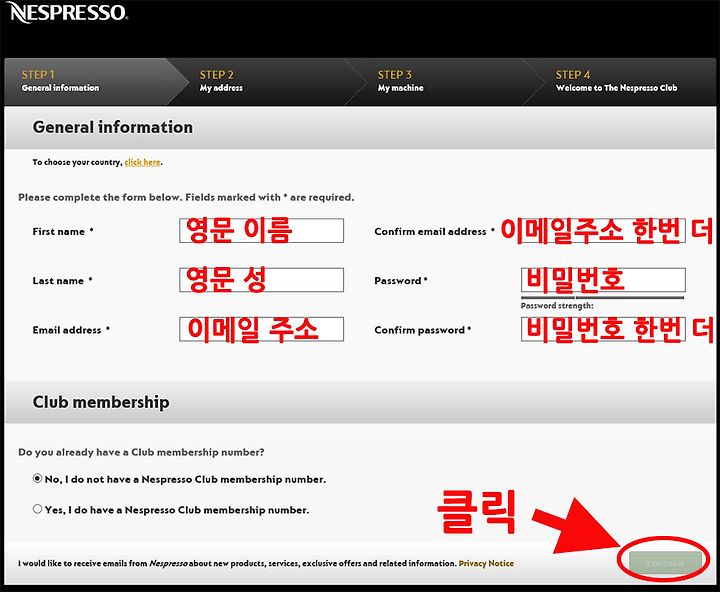This screenshot has height=592, width=720.
Task: Open the Privacy Notice link
Action: [486, 564]
